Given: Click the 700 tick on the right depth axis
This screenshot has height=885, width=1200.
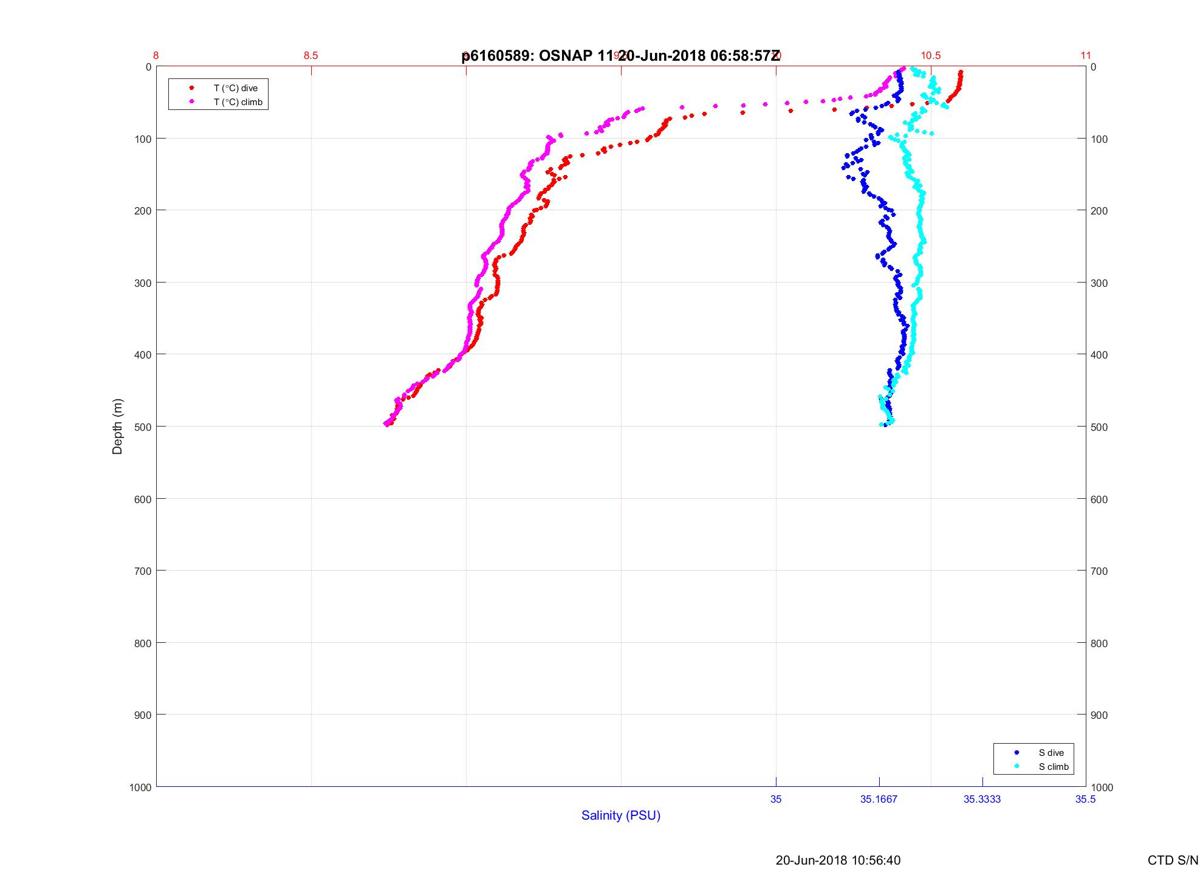Looking at the screenshot, I should (x=1100, y=571).
